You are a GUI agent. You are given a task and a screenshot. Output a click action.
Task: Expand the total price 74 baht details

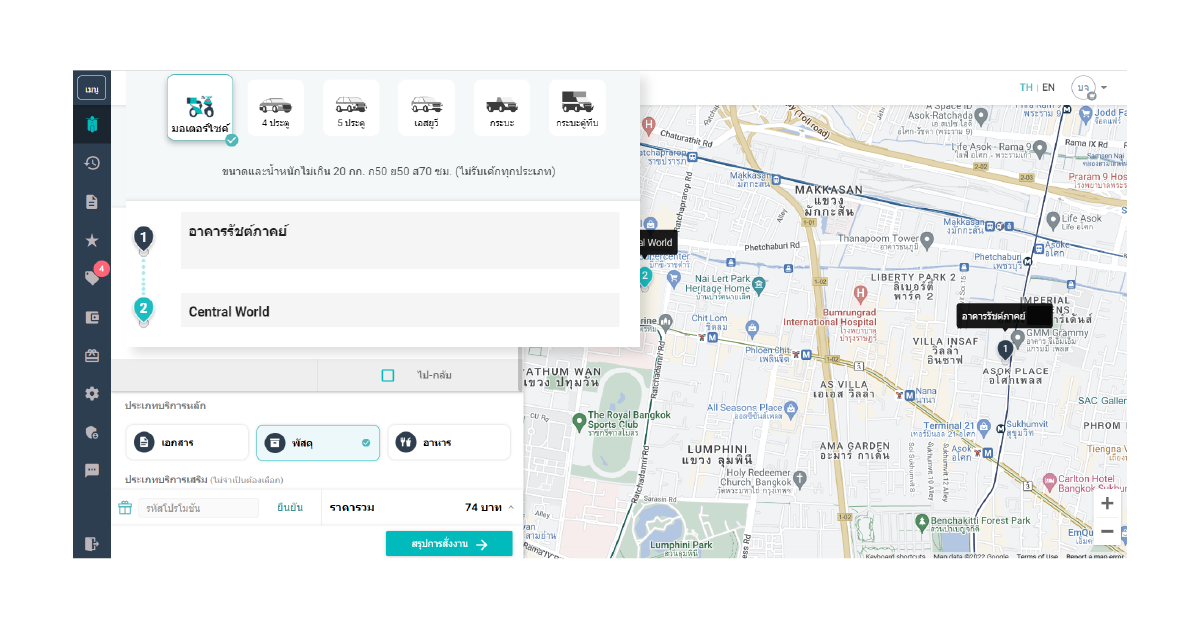(x=511, y=507)
